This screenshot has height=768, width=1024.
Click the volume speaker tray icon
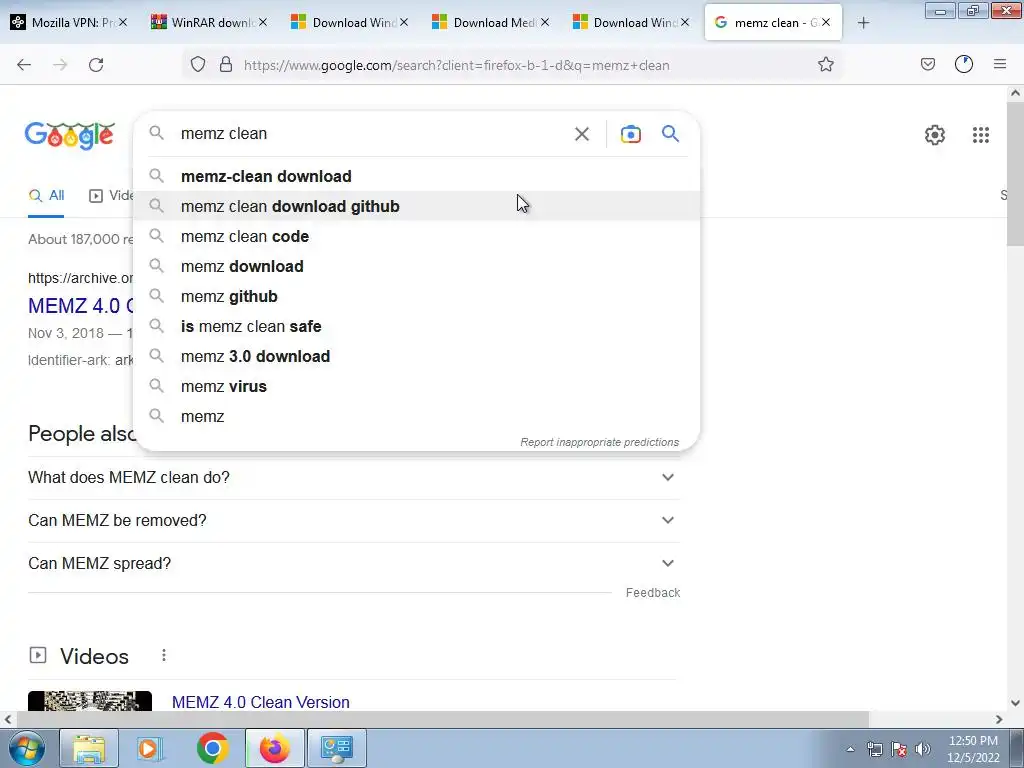point(922,749)
